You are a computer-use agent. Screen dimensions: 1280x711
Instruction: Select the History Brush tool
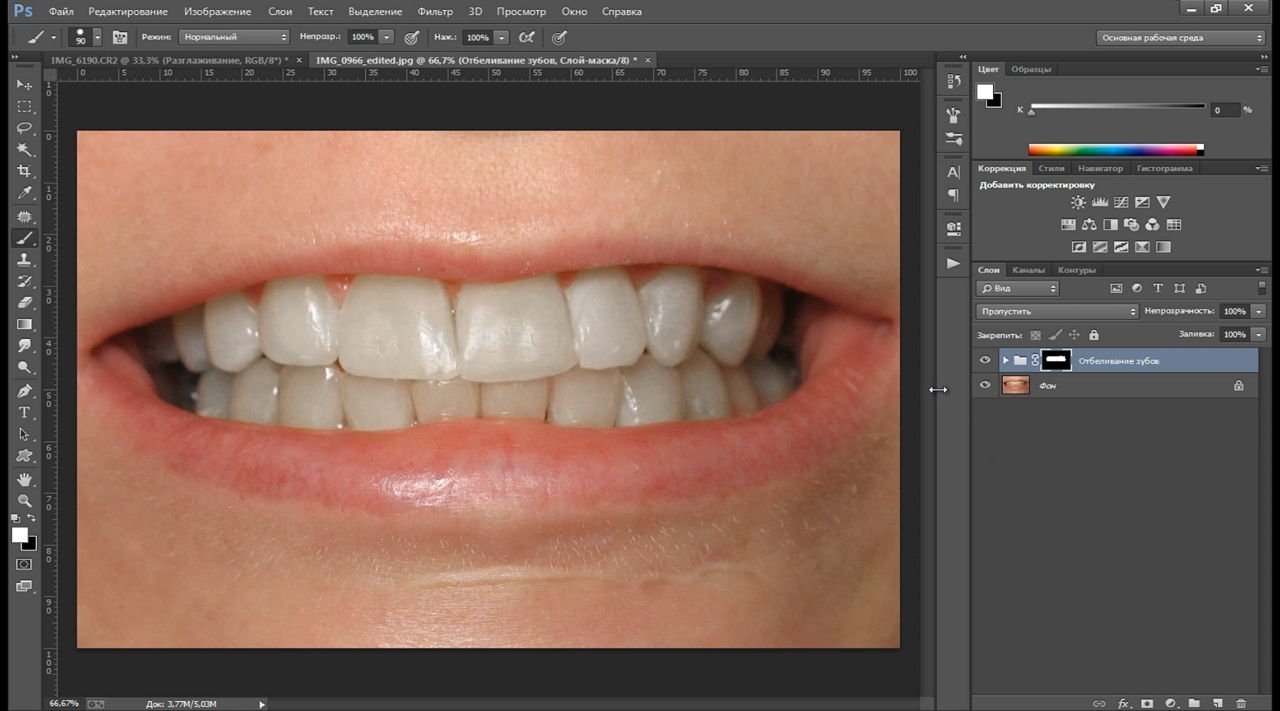pyautogui.click(x=25, y=281)
